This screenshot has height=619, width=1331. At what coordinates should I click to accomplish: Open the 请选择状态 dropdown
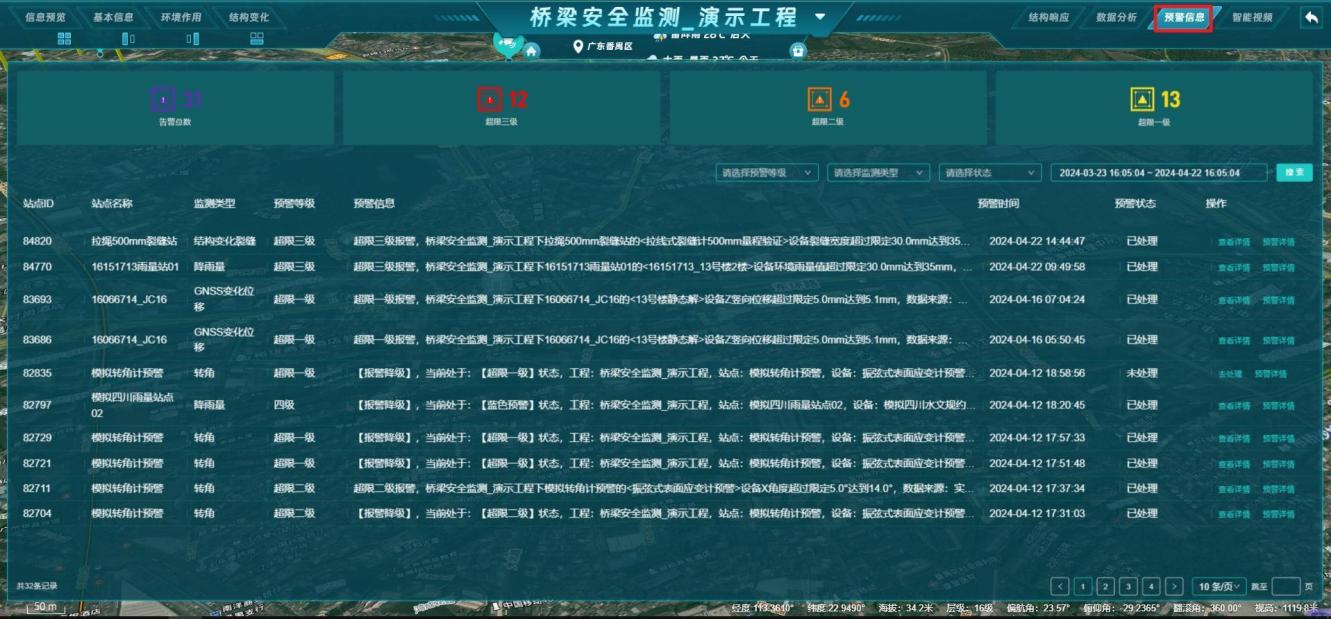point(989,173)
